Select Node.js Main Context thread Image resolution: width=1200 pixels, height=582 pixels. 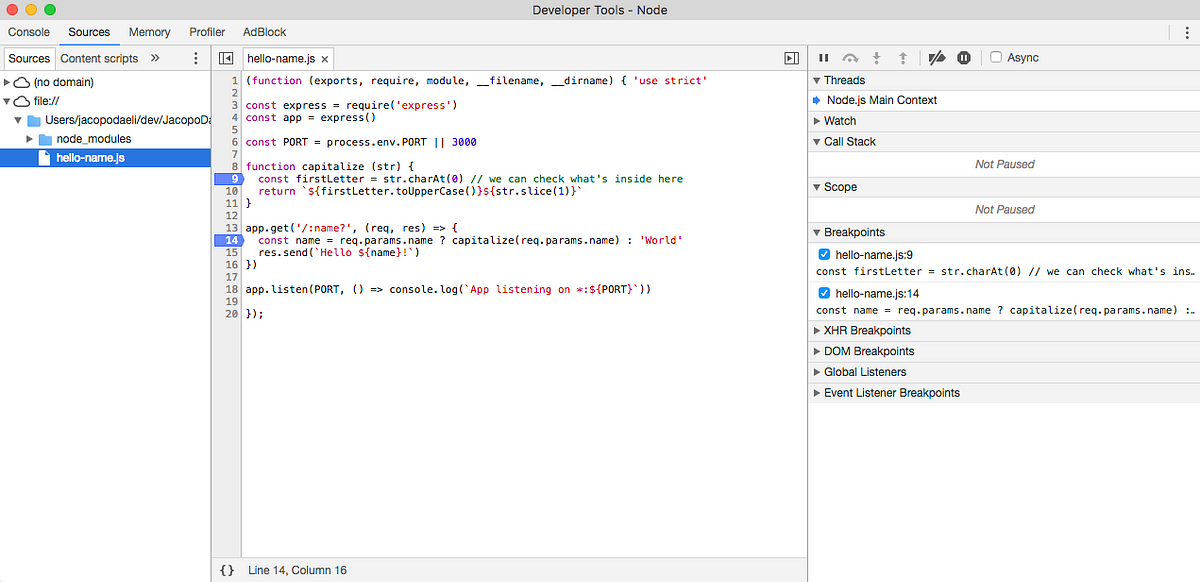tap(882, 100)
